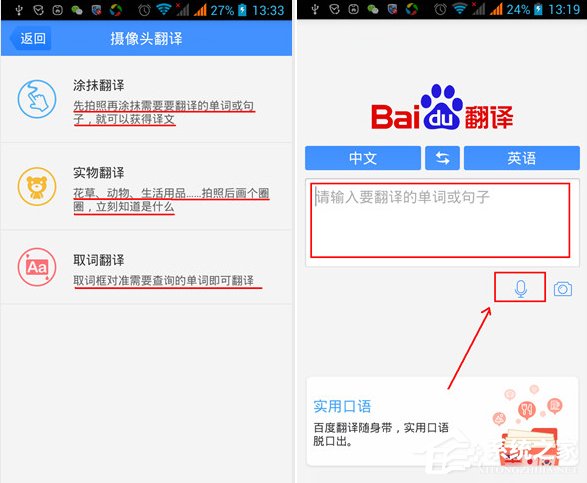Select the 实物翻译 title text

[x=98, y=173]
